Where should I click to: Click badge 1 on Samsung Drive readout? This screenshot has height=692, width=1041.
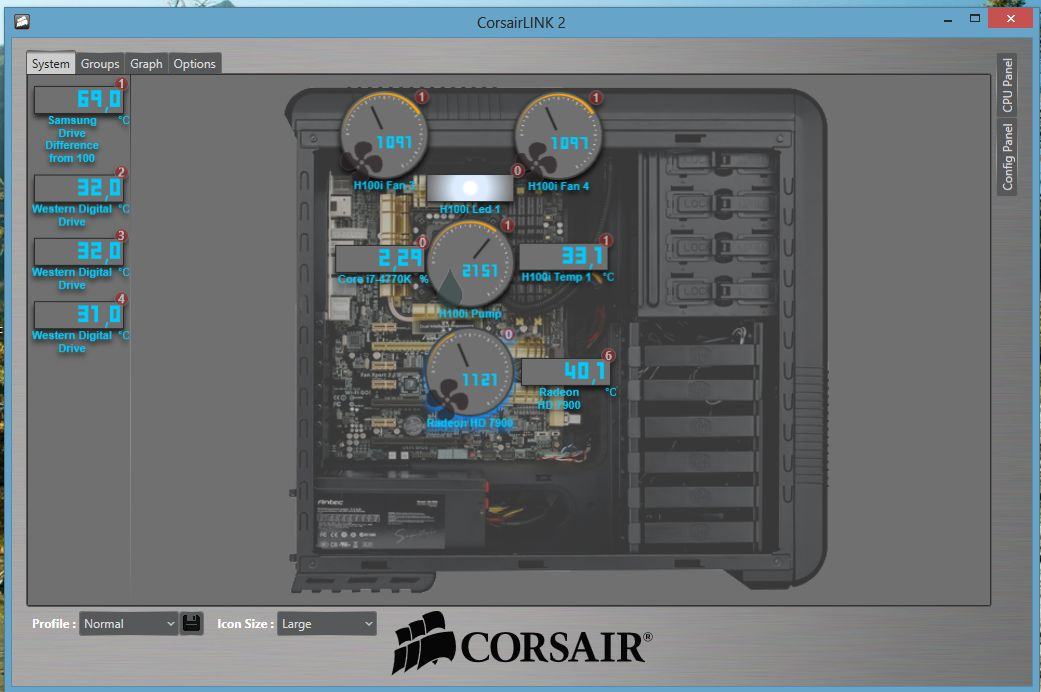tap(121, 84)
